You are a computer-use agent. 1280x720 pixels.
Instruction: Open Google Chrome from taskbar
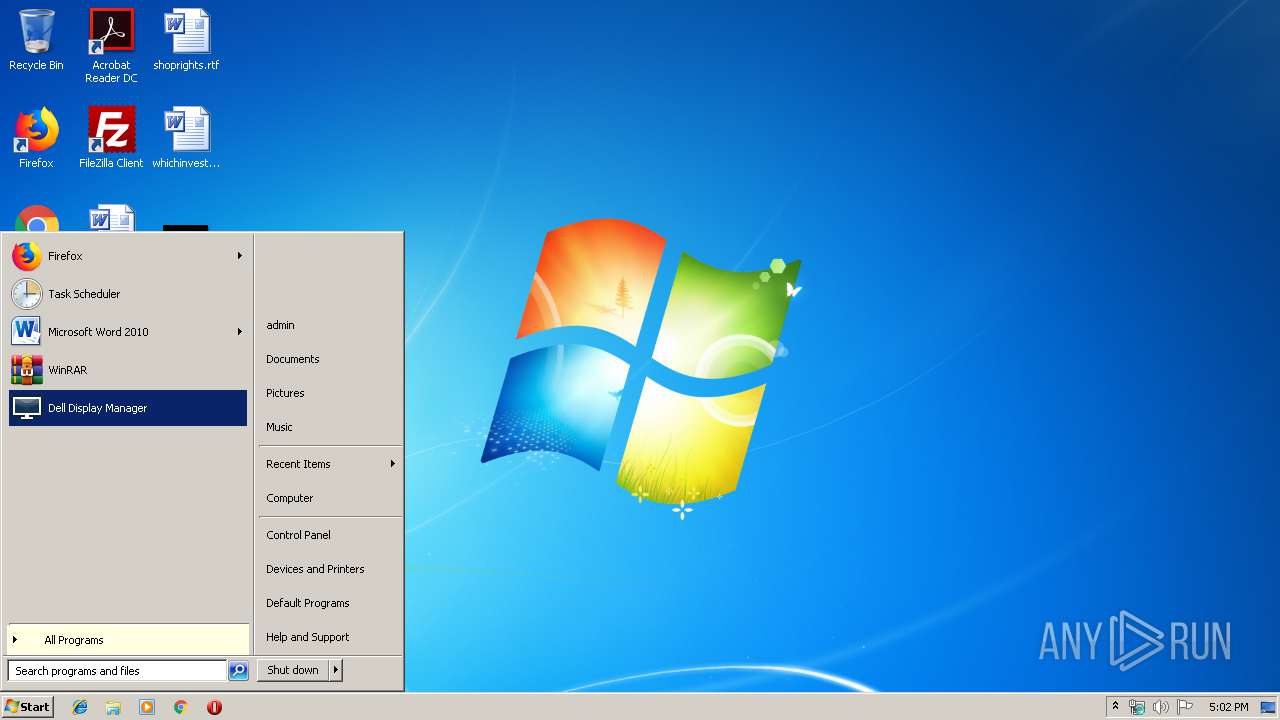tap(180, 707)
